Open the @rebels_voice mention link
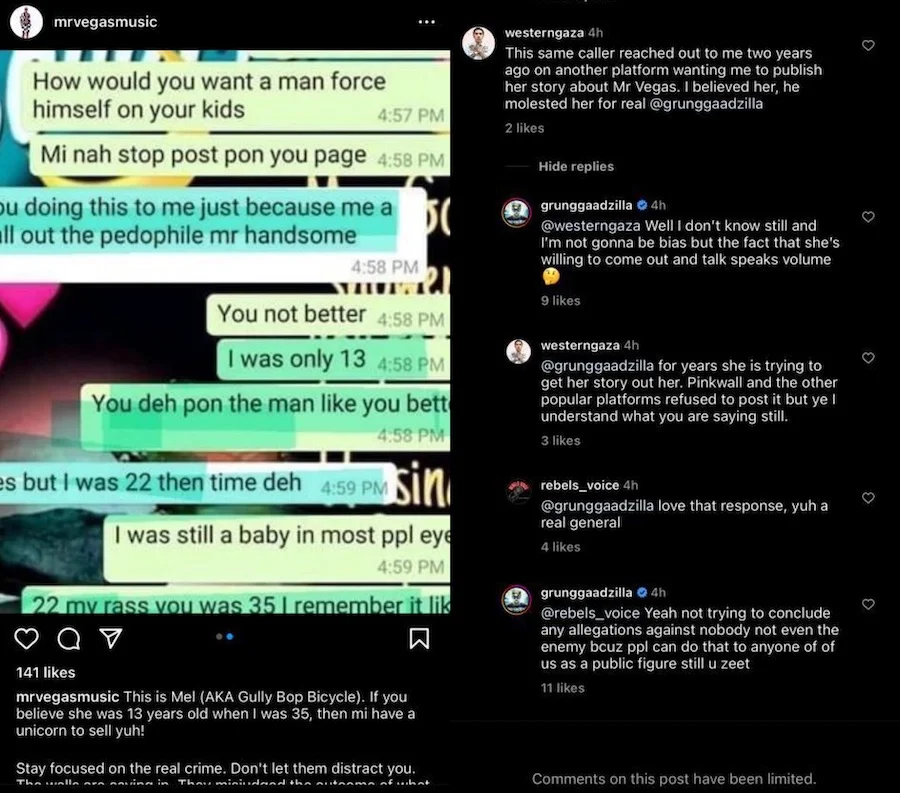This screenshot has height=793, width=900. (x=590, y=613)
